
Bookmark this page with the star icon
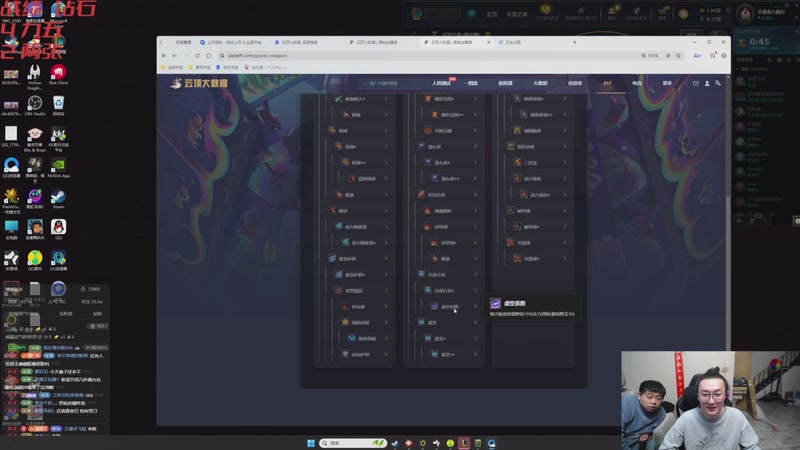[678, 56]
